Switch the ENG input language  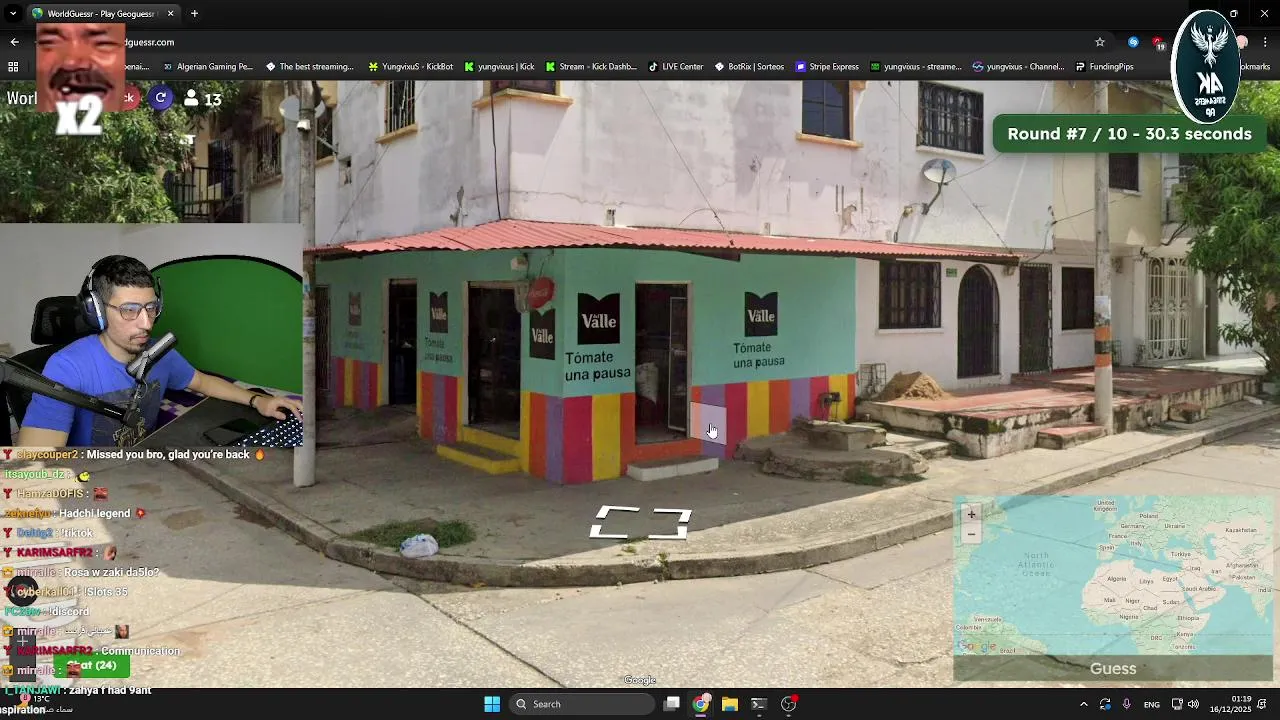point(1152,704)
